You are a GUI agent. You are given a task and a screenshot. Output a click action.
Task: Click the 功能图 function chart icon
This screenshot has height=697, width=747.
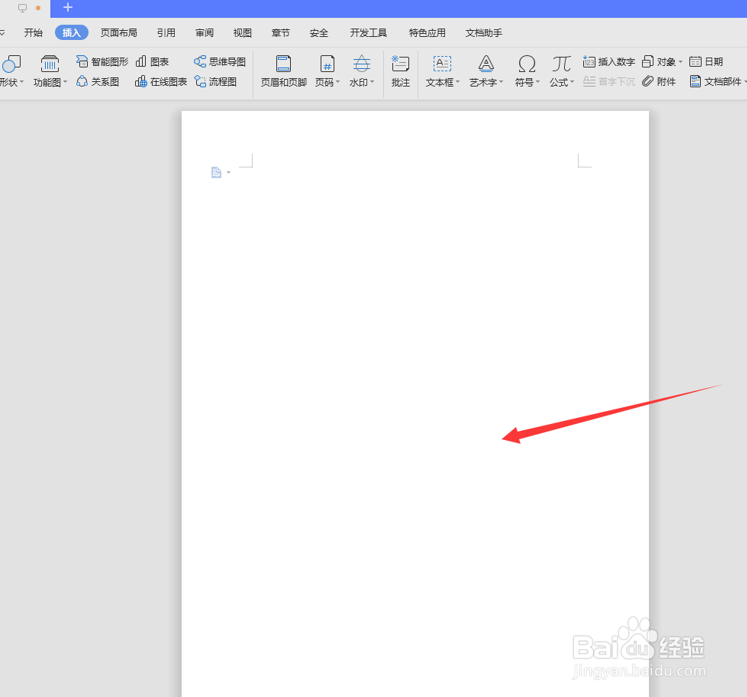(50, 64)
